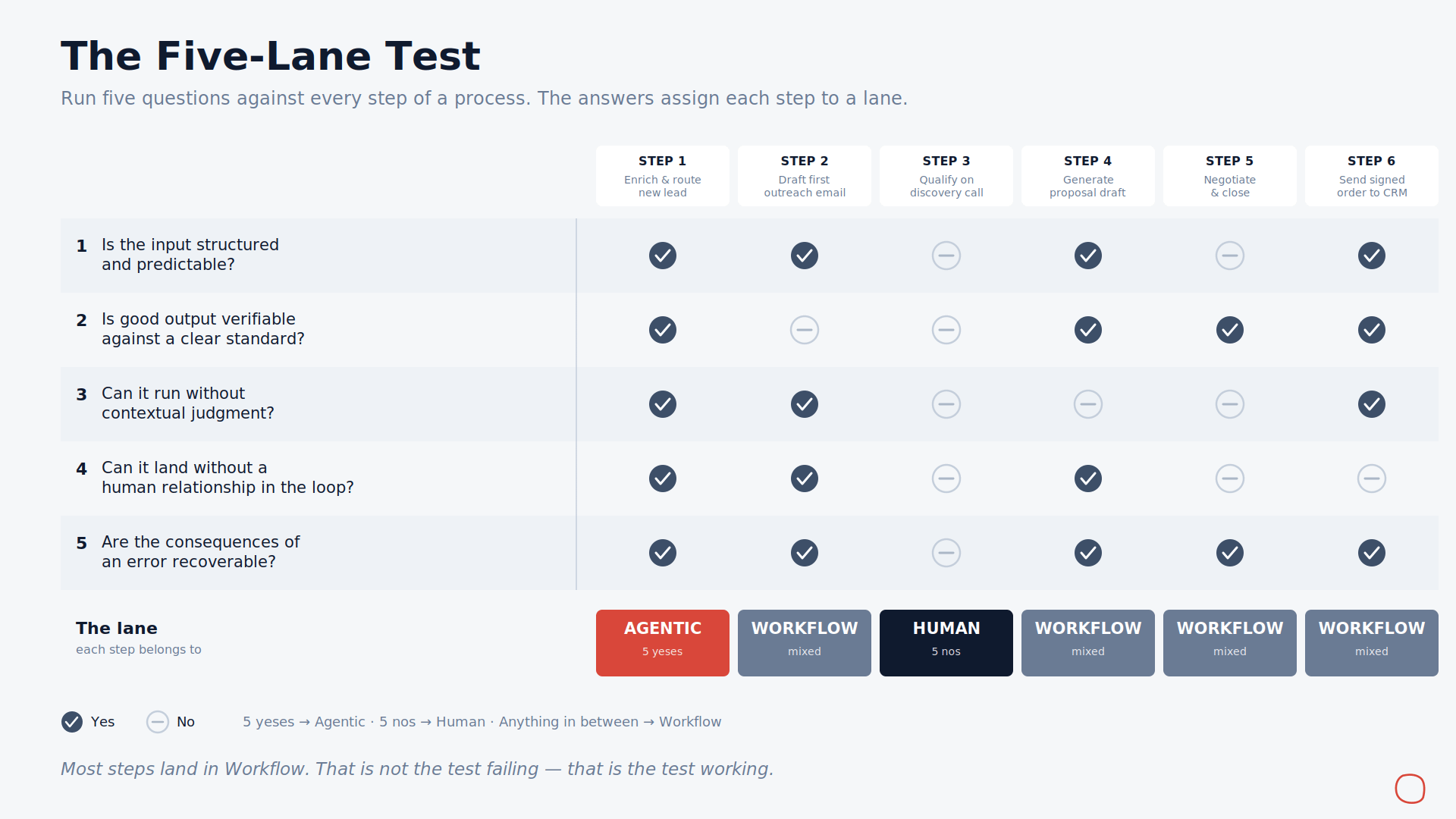Select the Step 1 Enrich & route header
This screenshot has height=819, width=1456.
click(662, 176)
